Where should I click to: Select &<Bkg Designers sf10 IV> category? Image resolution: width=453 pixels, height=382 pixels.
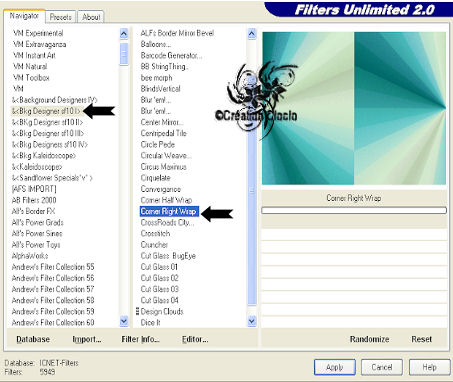click(x=50, y=145)
